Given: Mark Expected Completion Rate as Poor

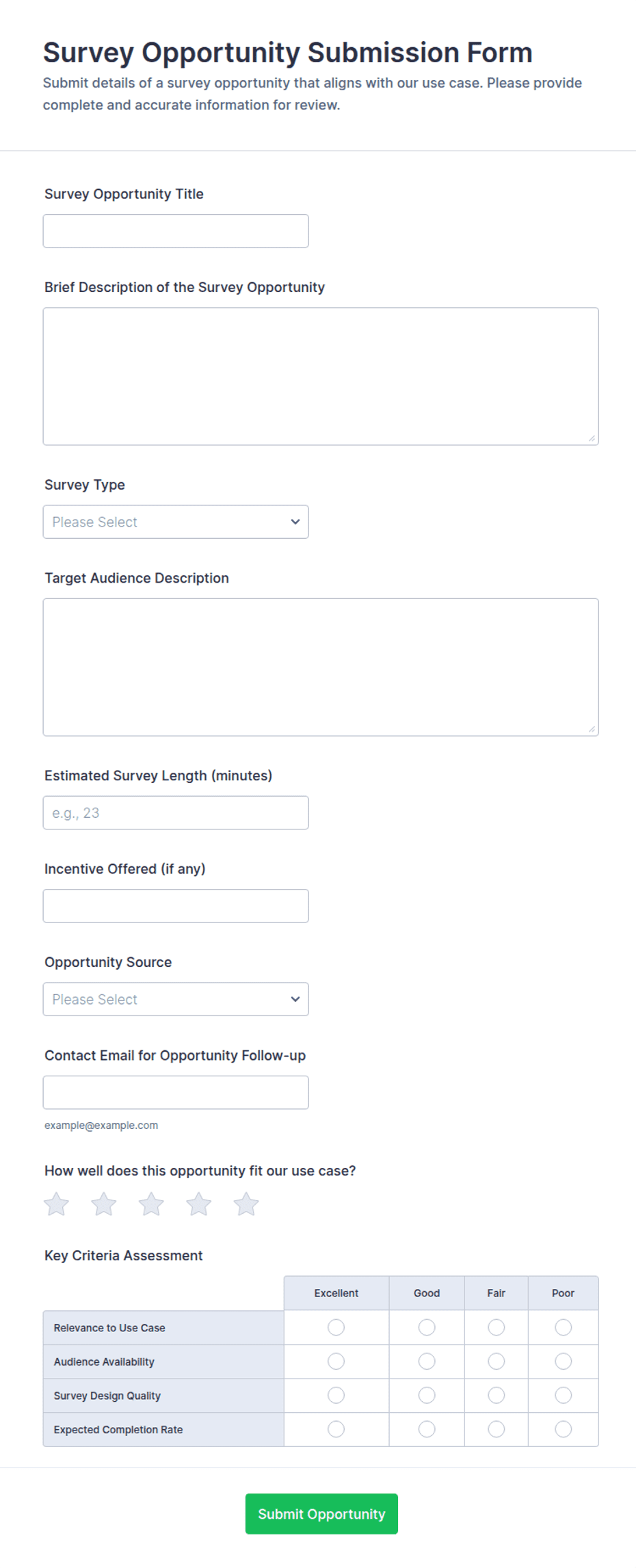Looking at the screenshot, I should pyautogui.click(x=564, y=1429).
